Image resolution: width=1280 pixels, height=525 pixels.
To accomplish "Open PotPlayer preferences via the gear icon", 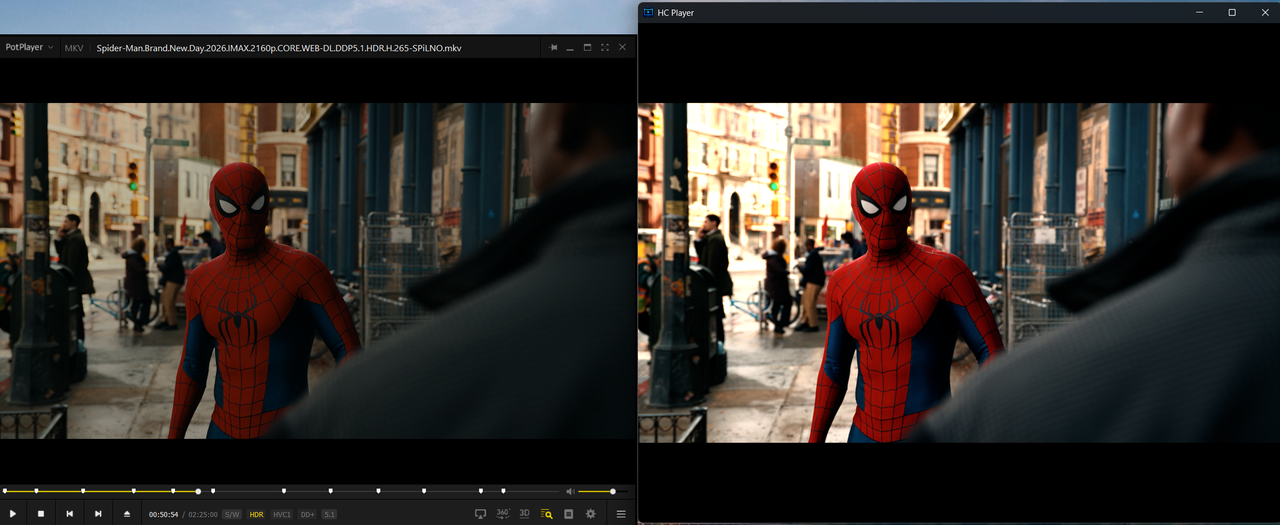I will pos(591,514).
